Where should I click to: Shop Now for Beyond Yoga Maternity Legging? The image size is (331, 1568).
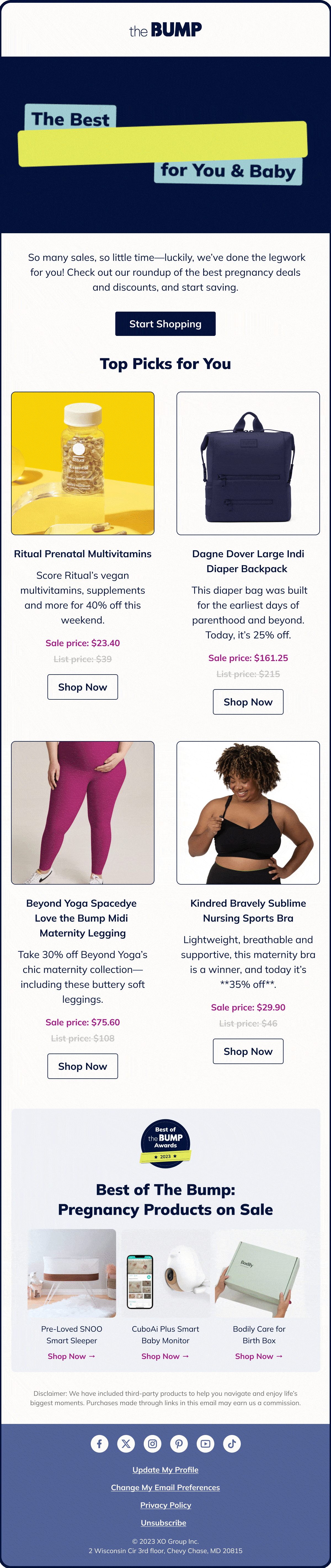click(x=83, y=1066)
